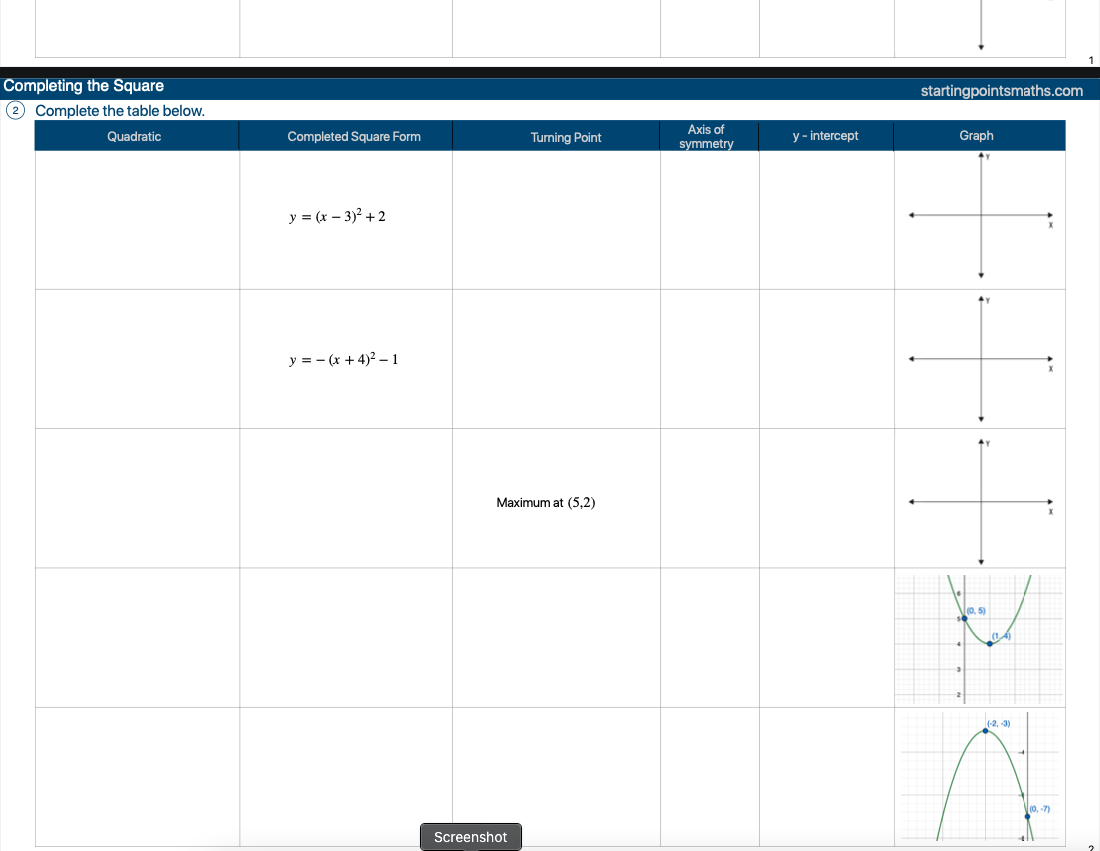This screenshot has width=1100, height=851.
Task: Select the Completing the Square title
Action: point(84,86)
